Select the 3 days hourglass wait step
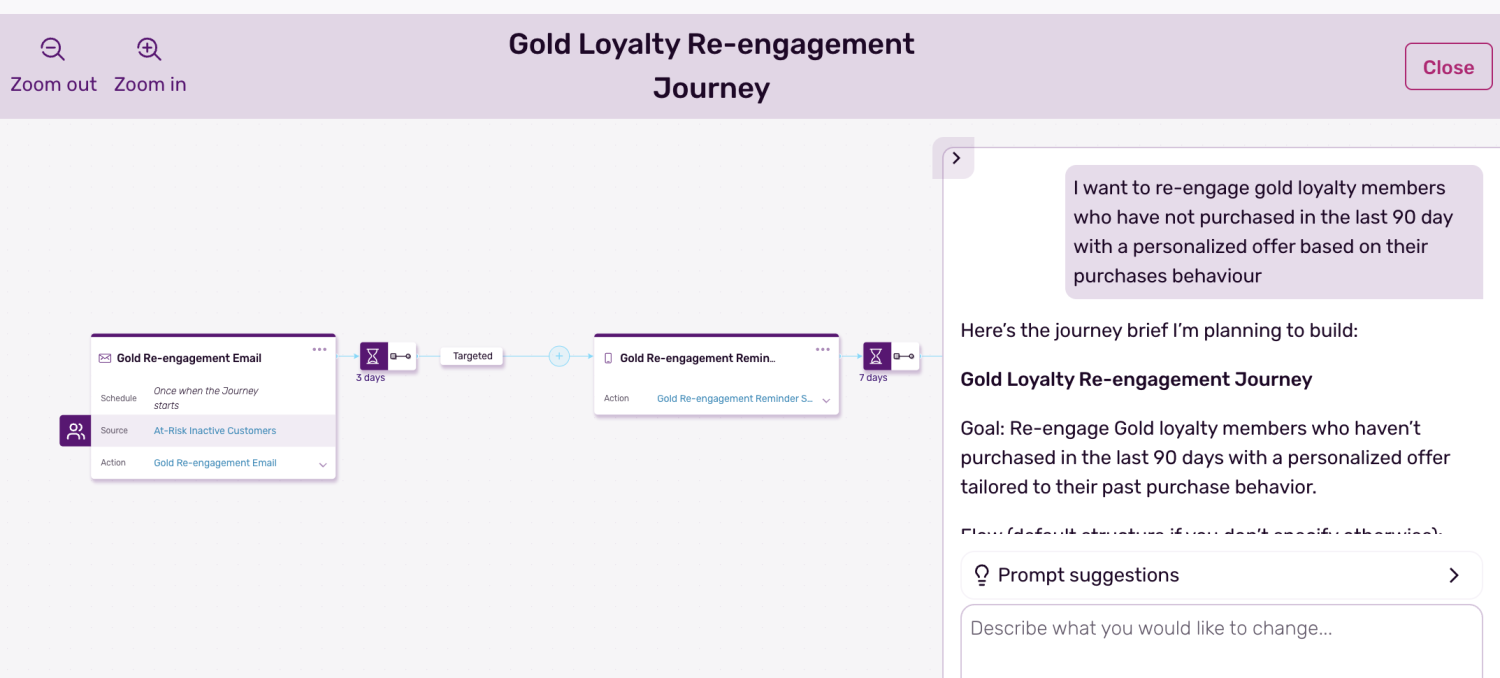 coord(373,356)
